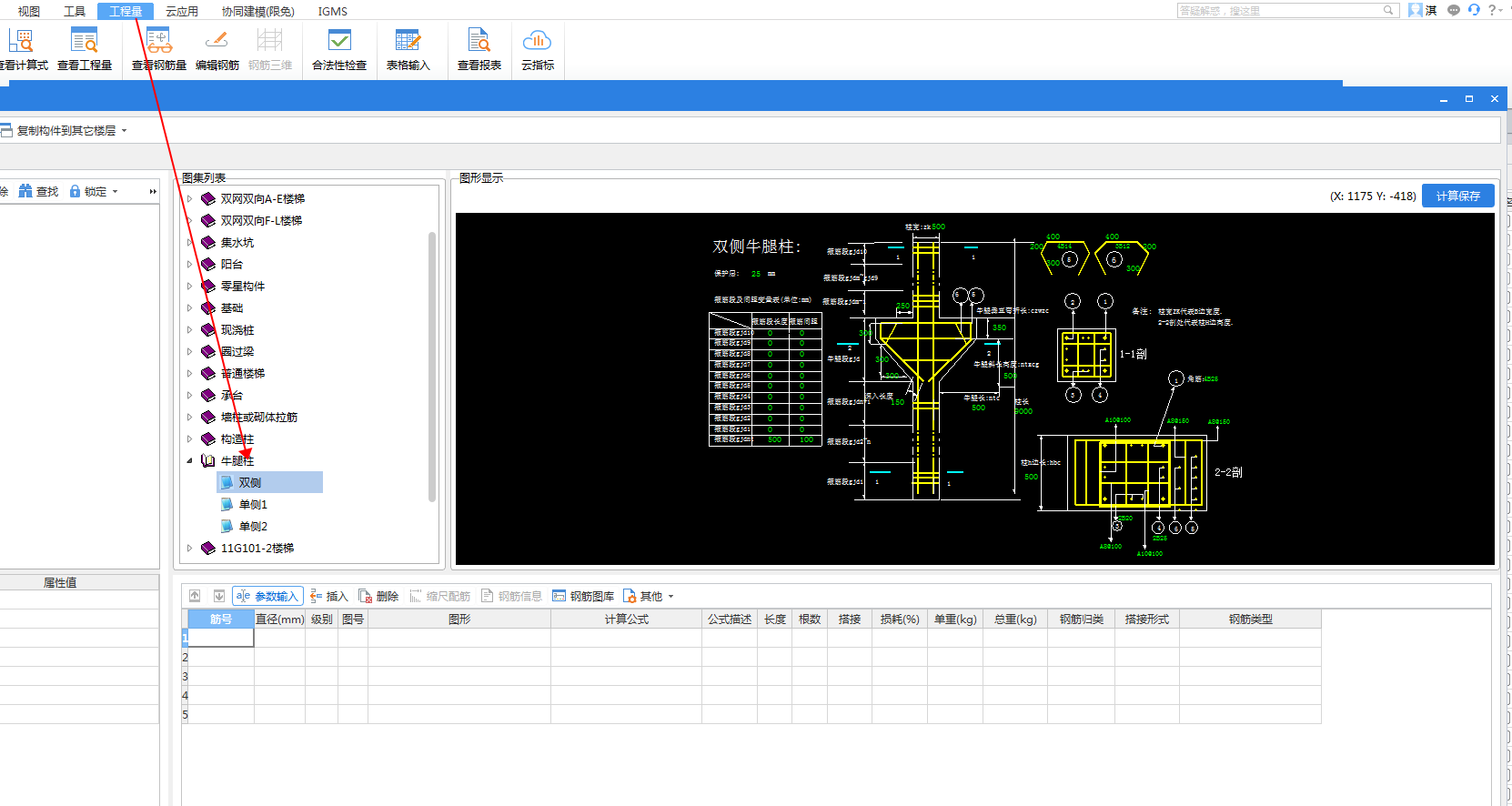Open 协同建模(限免) tab
Screen dimensions: 1512x806
click(x=258, y=11)
